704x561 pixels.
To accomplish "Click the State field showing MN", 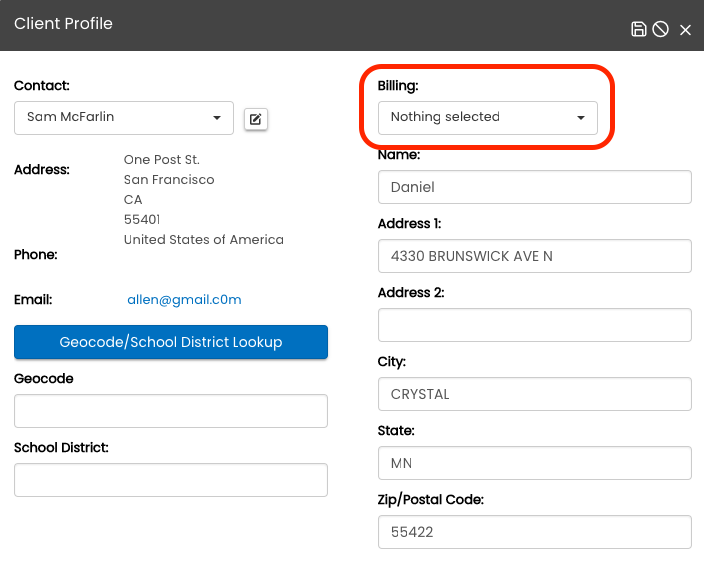I will [535, 463].
